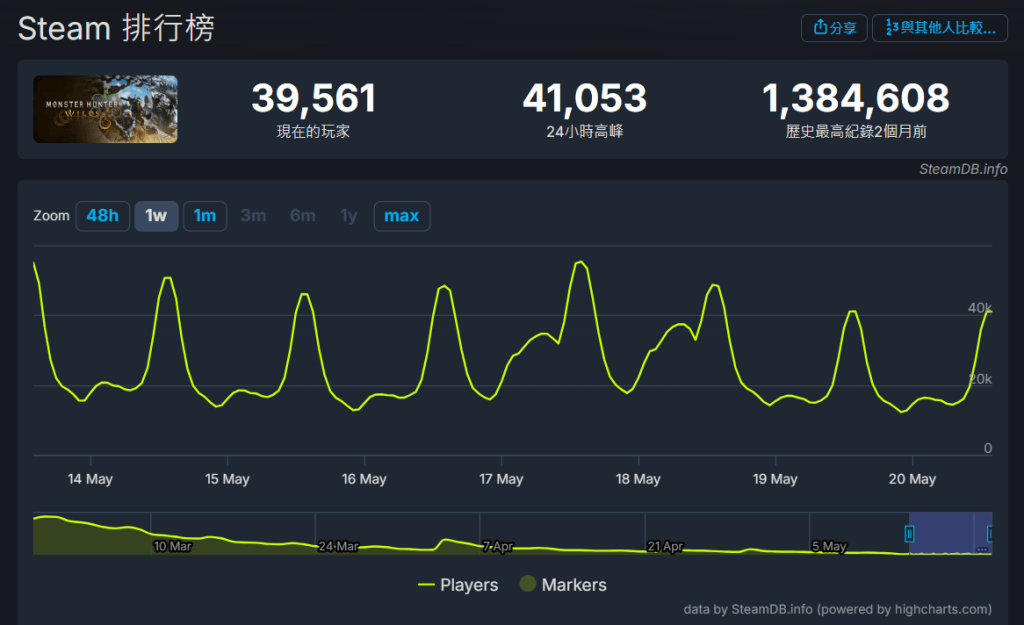Click the 7 Apr navigator label
The height and width of the screenshot is (625, 1024).
pyautogui.click(x=498, y=546)
